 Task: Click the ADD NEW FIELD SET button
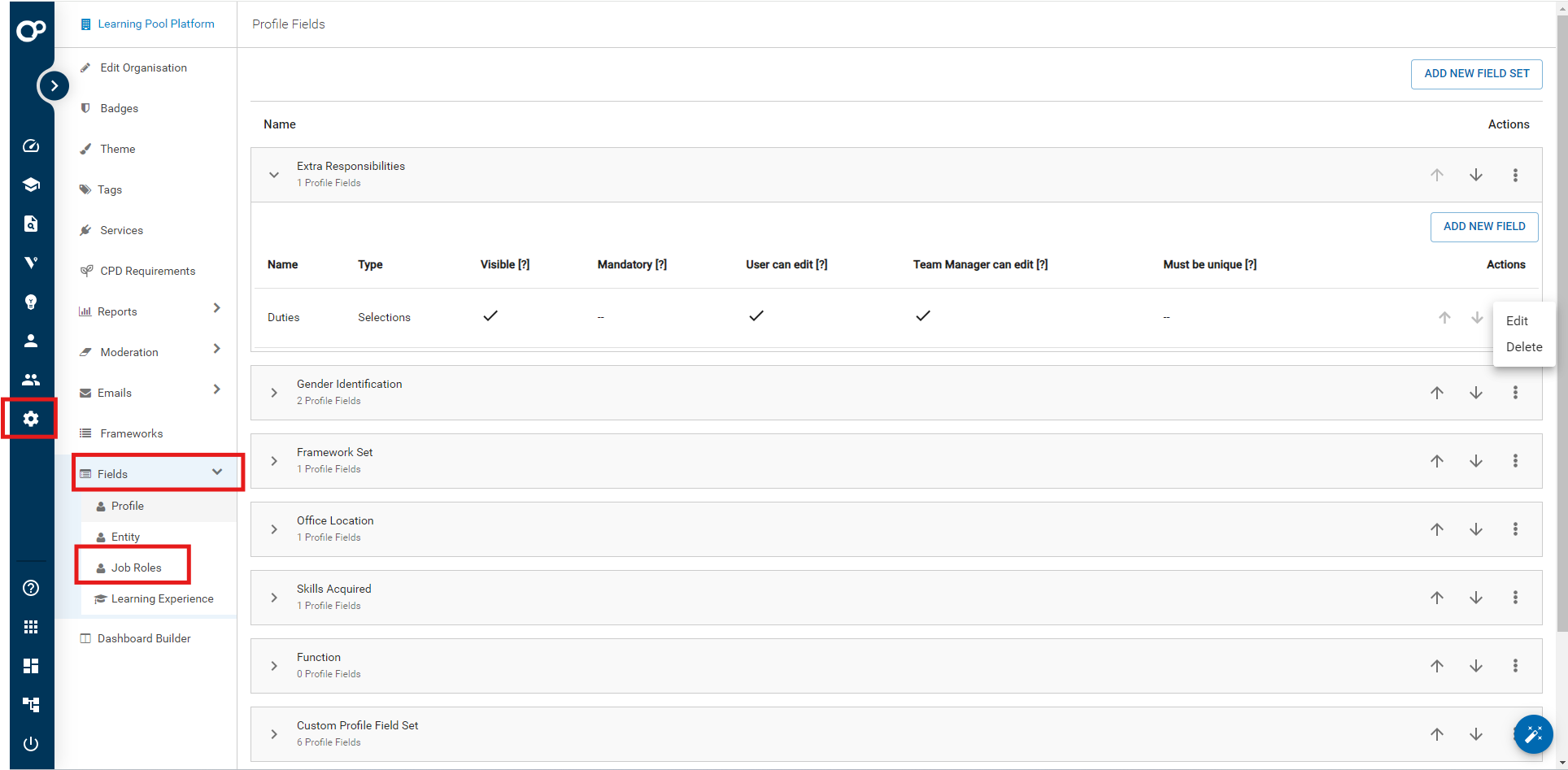[1476, 73]
